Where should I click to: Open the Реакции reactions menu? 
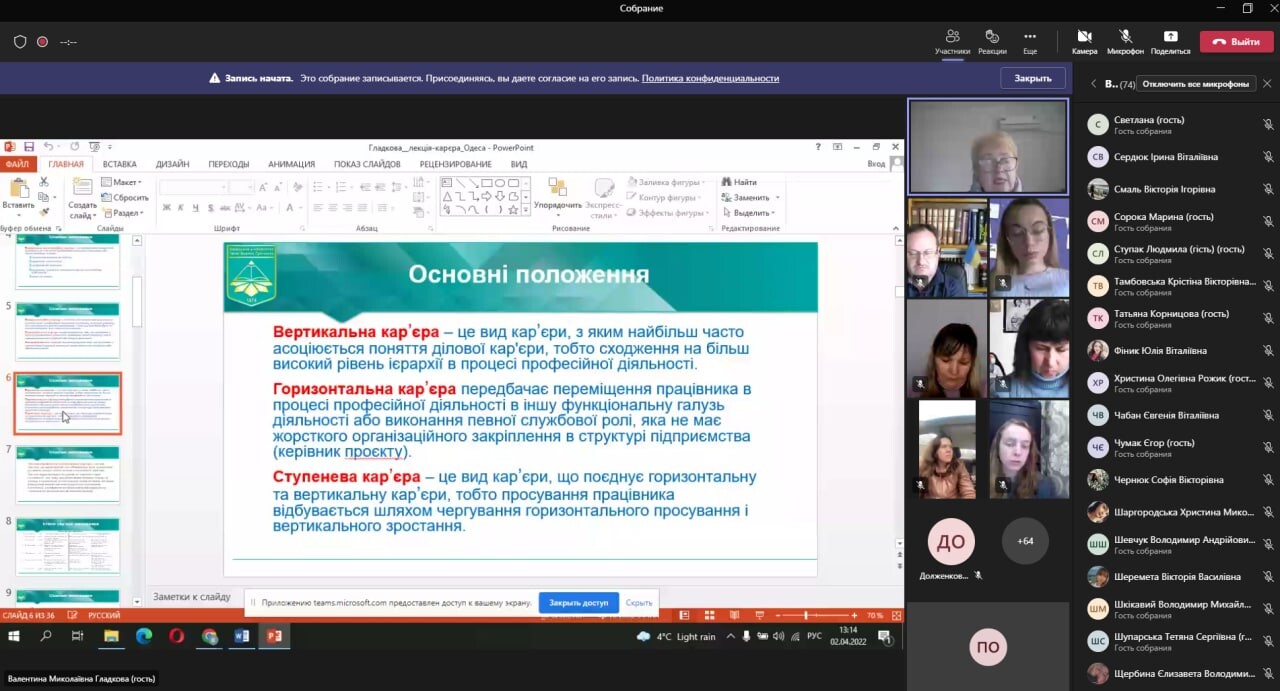[x=992, y=37]
